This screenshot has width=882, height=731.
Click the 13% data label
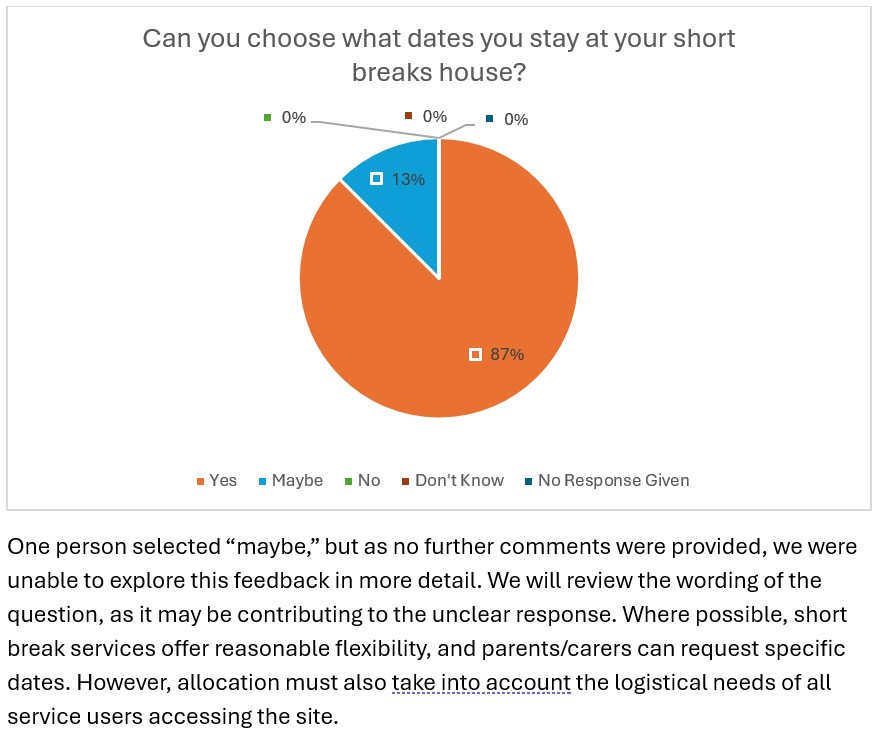[x=409, y=179]
